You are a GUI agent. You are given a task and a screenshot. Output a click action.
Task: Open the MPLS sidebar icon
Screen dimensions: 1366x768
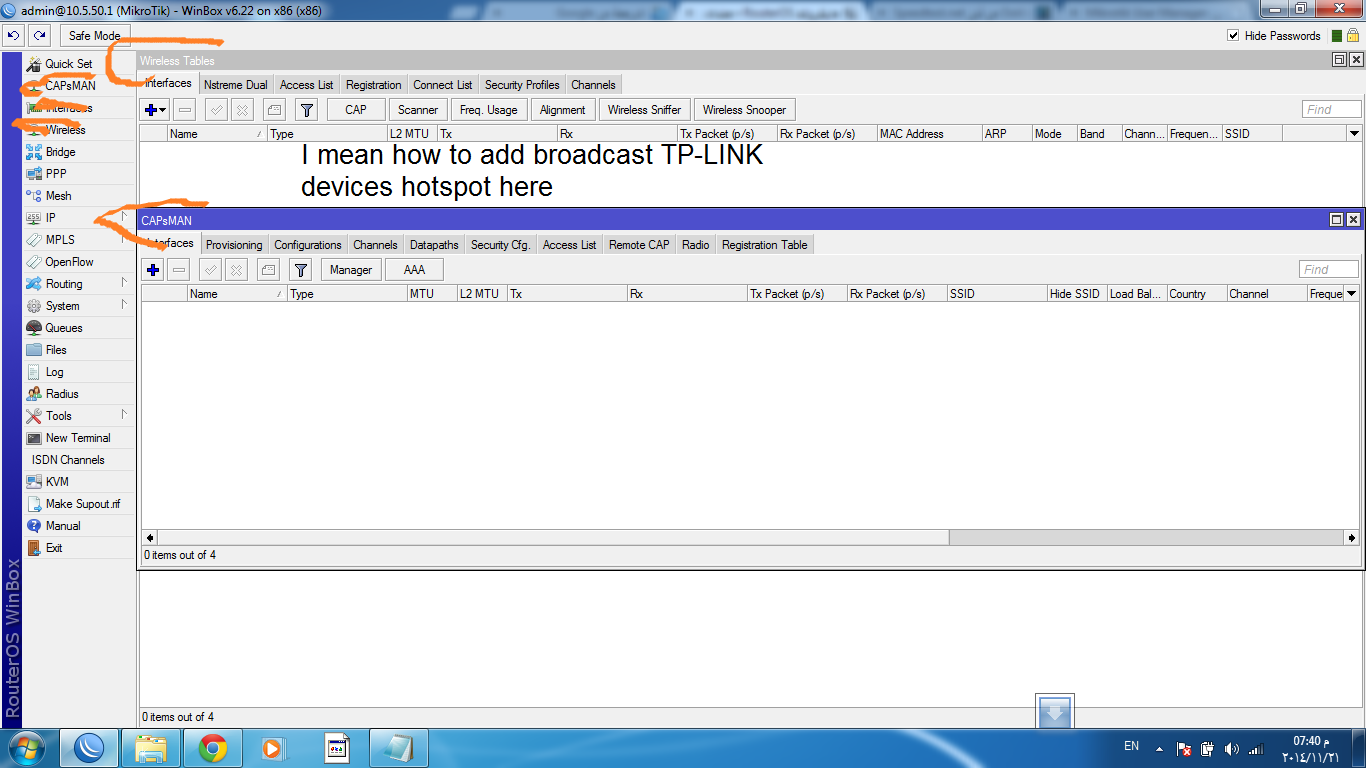[34, 240]
